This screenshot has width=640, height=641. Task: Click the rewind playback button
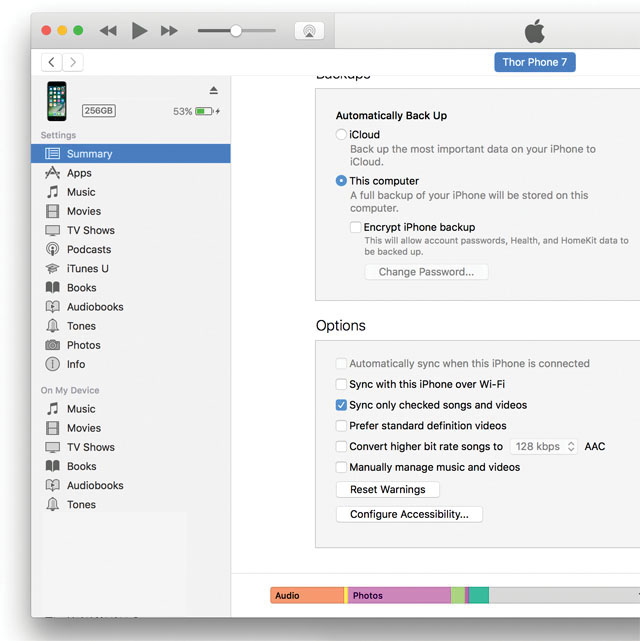tap(108, 31)
